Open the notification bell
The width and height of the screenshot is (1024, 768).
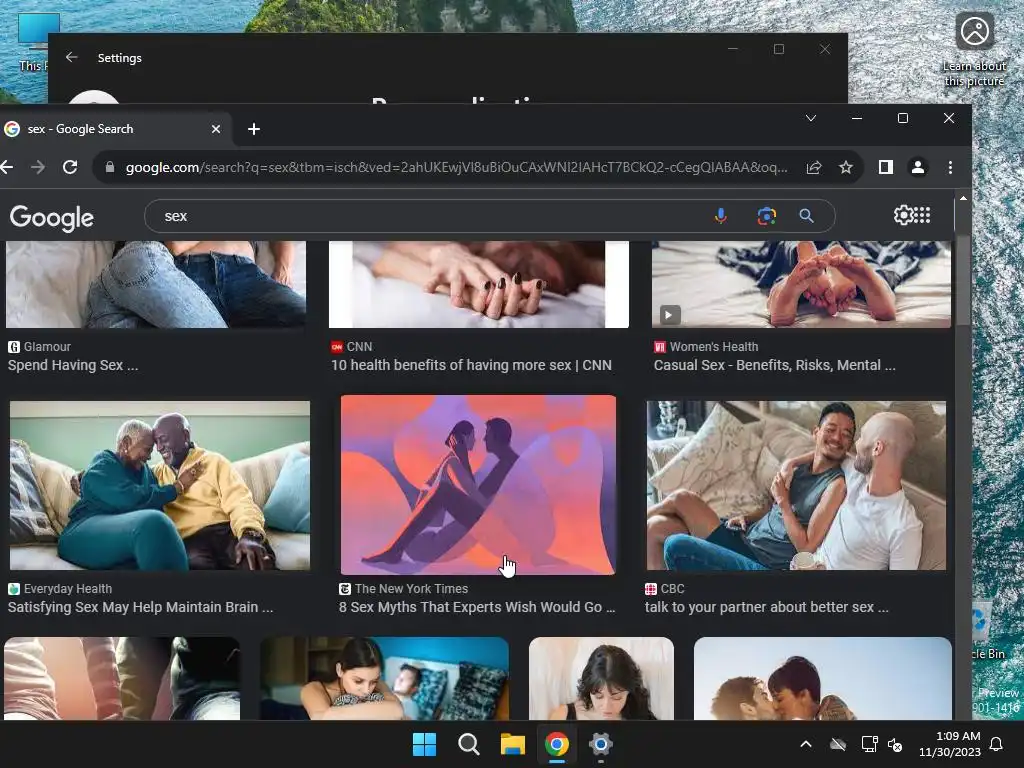point(996,744)
